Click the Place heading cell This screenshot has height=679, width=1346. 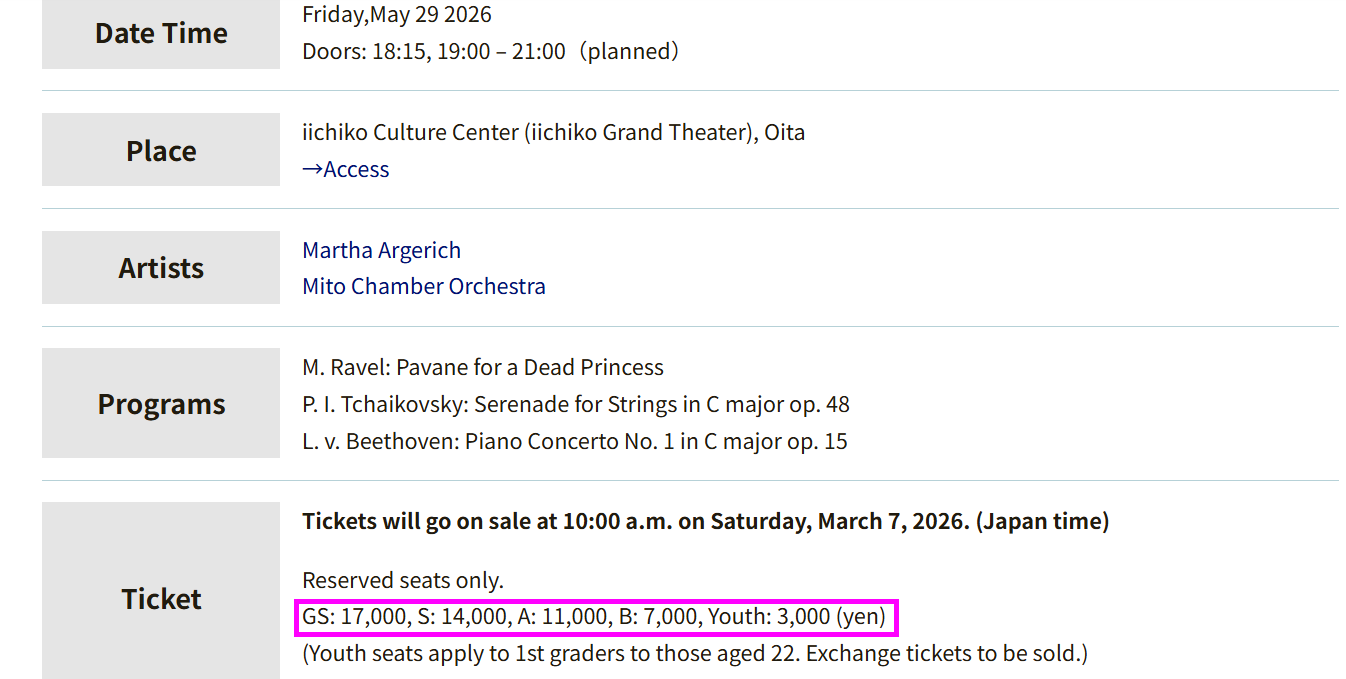coord(161,151)
